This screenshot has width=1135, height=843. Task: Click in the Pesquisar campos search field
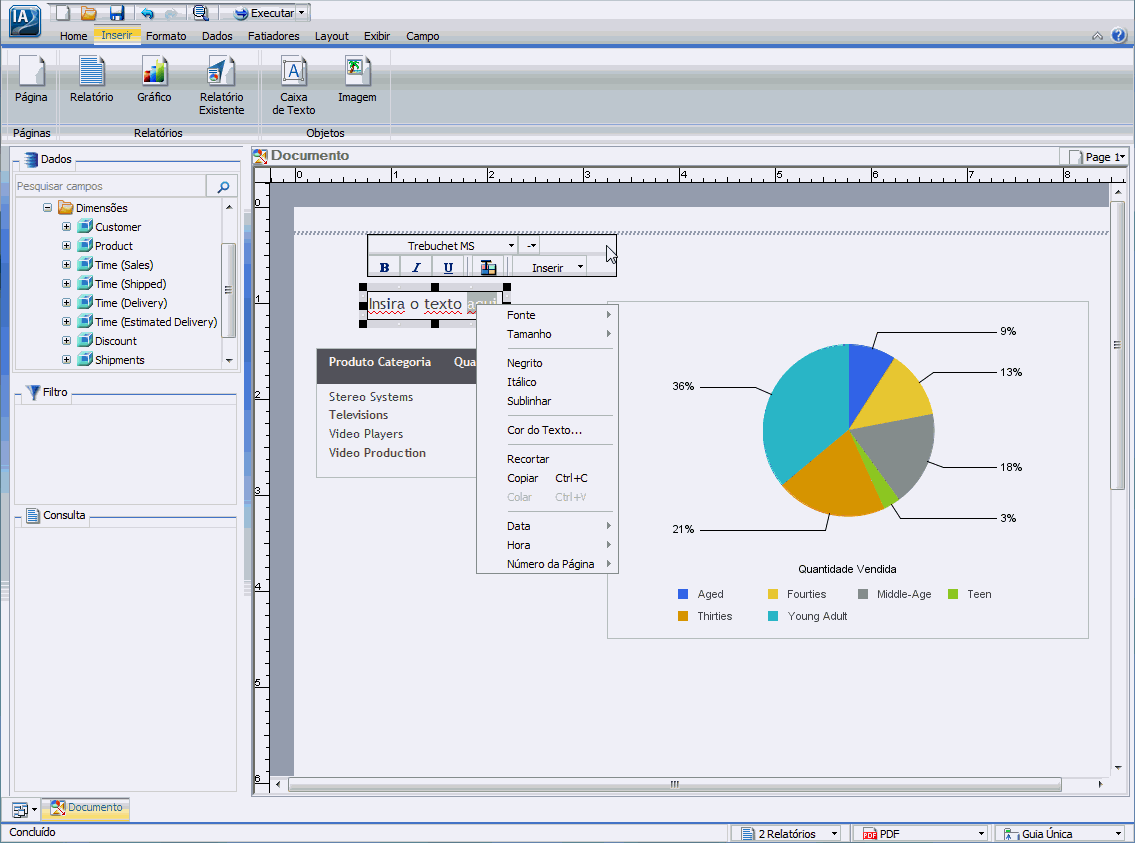click(x=110, y=186)
